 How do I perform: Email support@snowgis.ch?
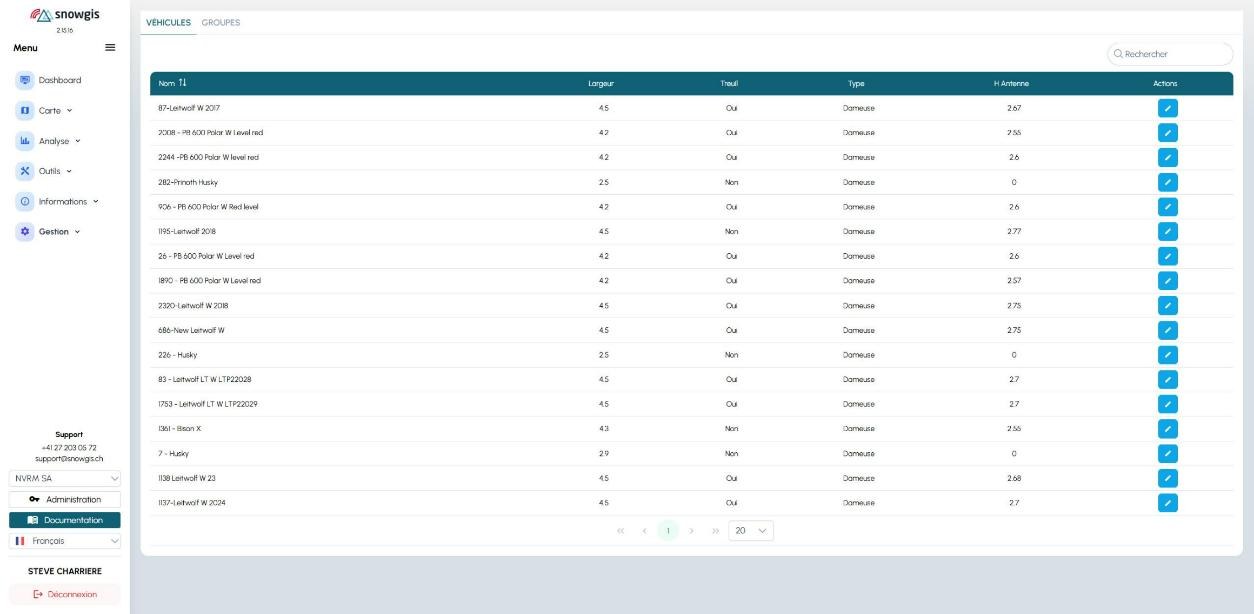(x=69, y=459)
